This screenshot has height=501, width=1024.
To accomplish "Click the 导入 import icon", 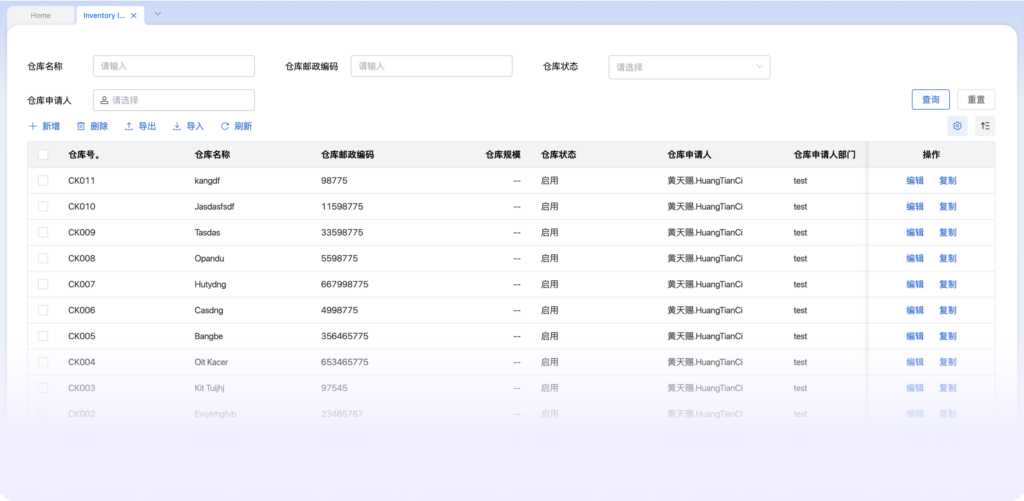I will pos(176,126).
